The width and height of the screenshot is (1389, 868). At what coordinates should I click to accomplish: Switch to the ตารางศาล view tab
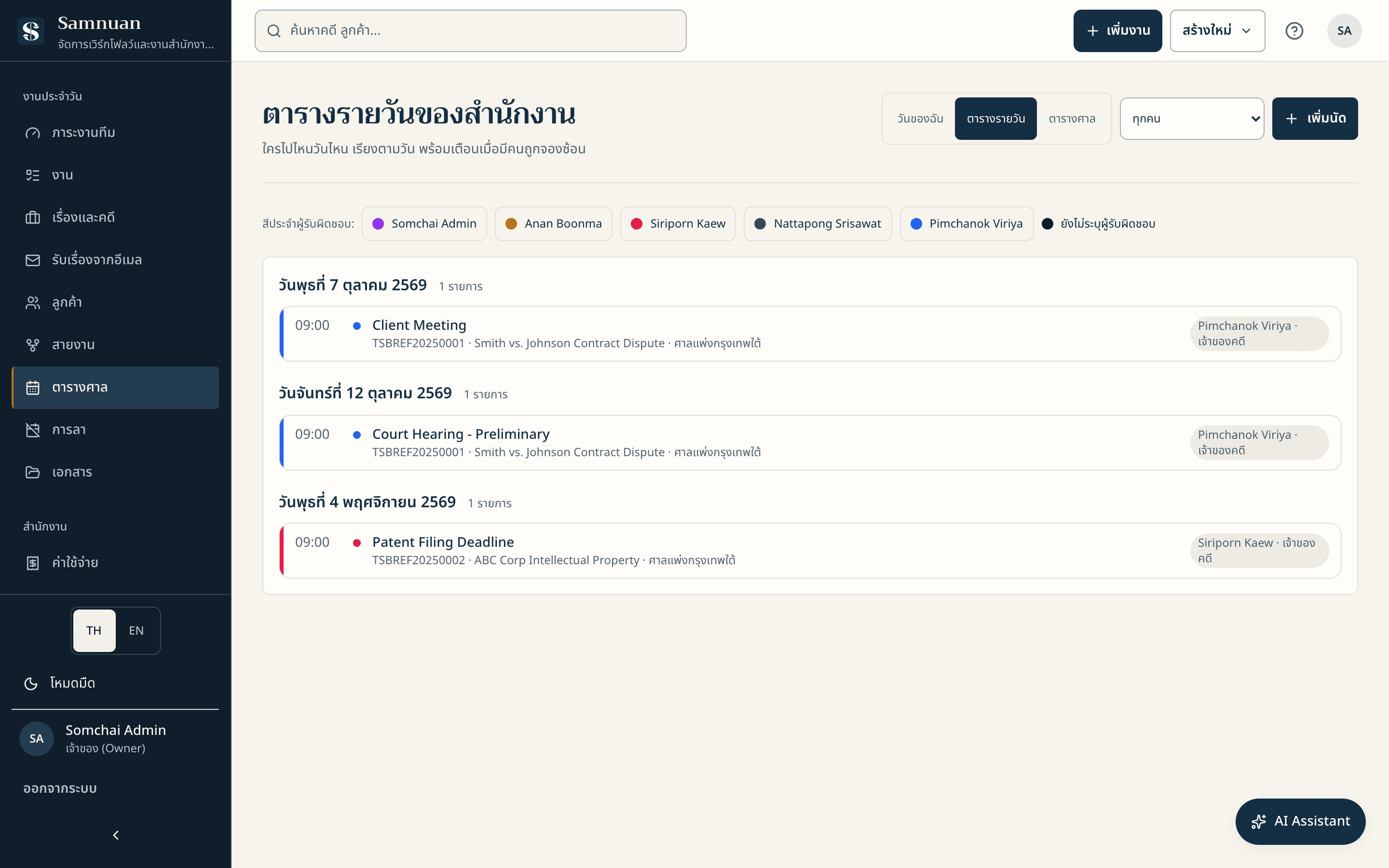tap(1072, 119)
